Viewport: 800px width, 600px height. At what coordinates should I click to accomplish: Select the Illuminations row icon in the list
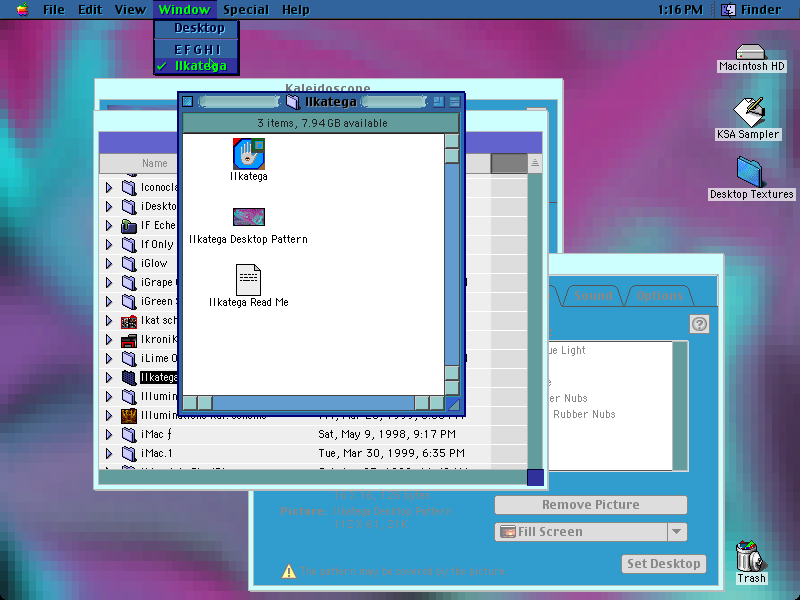click(x=129, y=416)
